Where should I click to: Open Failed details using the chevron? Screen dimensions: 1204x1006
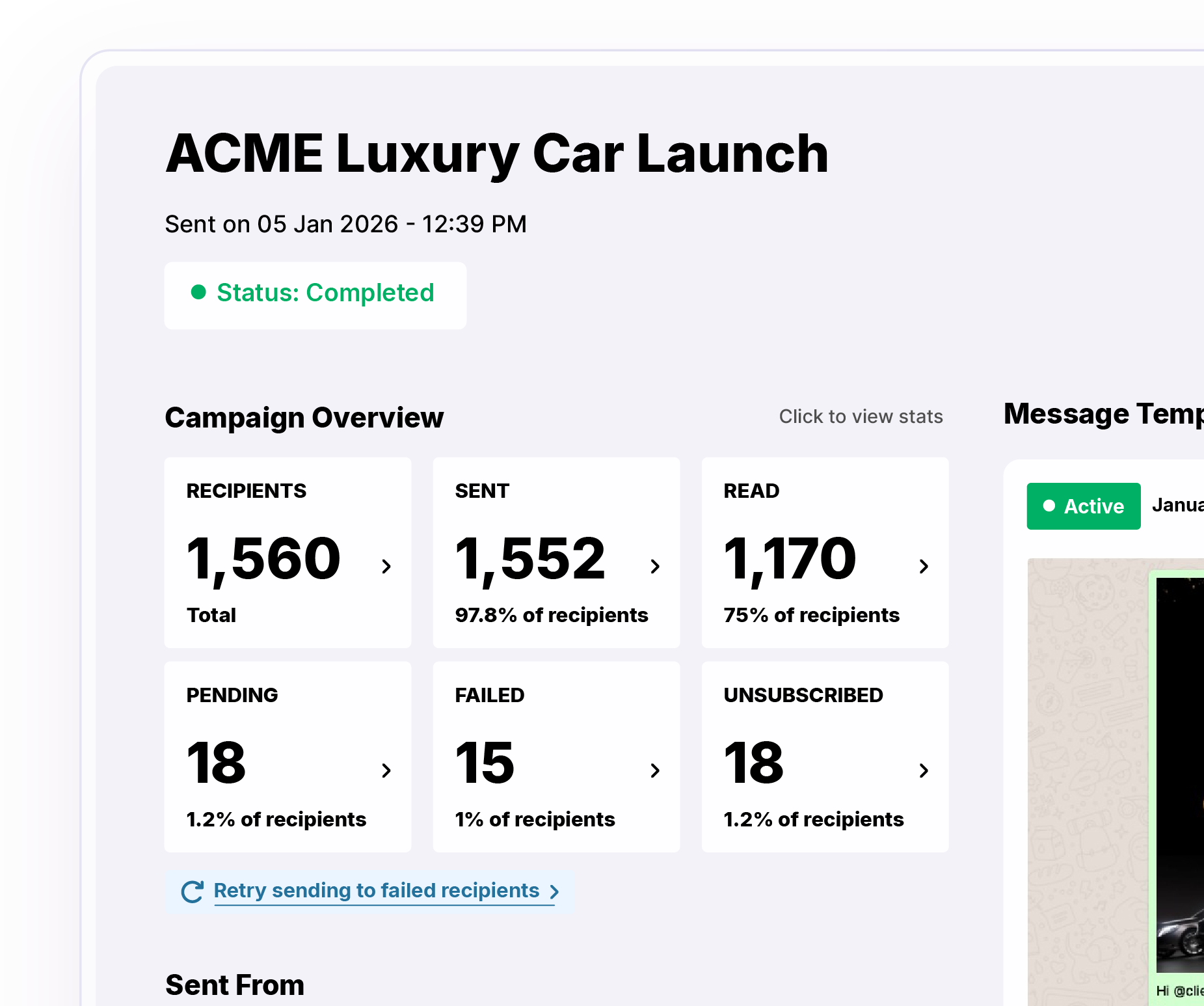point(655,770)
